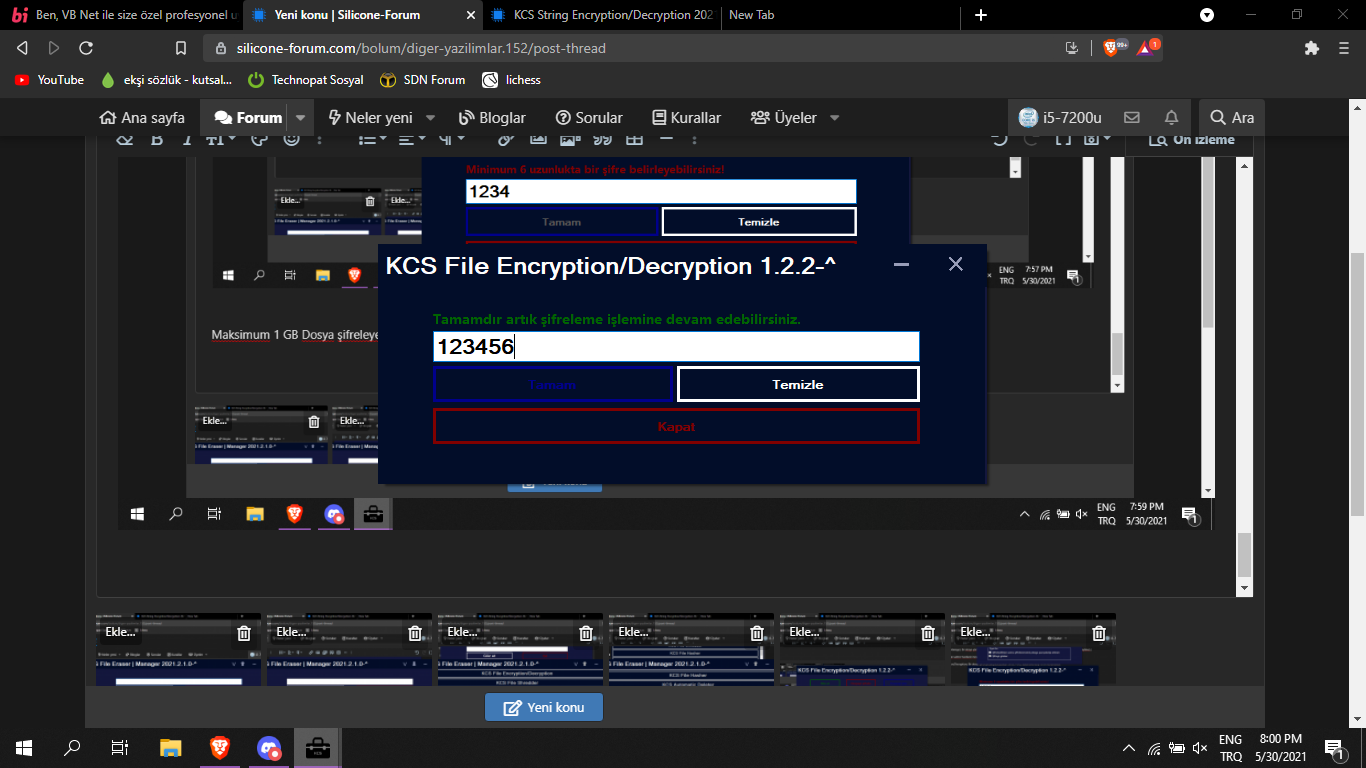Open the YouTube bookmark
1366x768 pixels.
point(49,80)
